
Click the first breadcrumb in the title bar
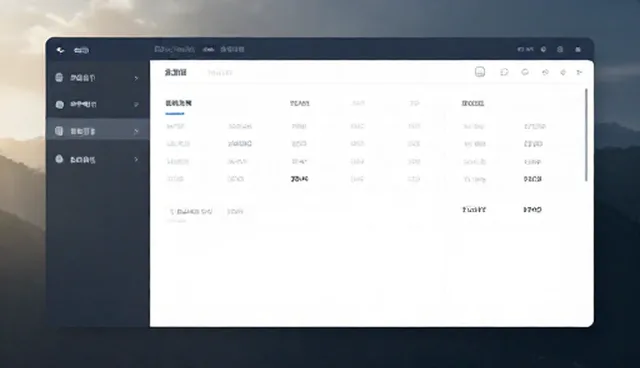point(175,49)
